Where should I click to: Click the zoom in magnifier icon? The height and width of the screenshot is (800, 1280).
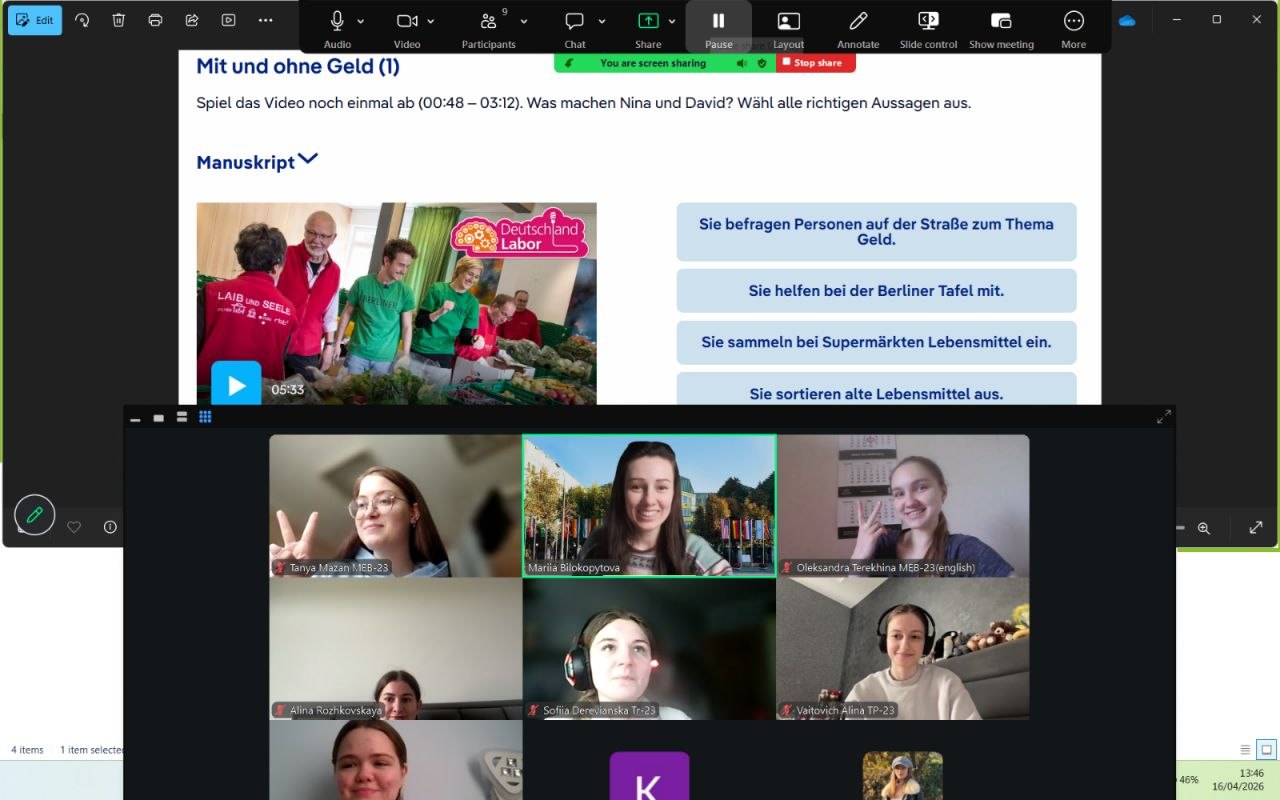pos(1204,527)
